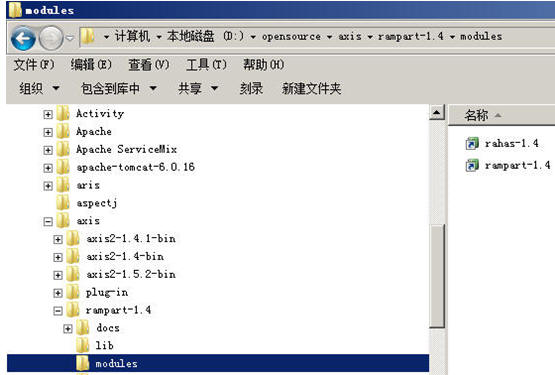Select the Apache folder icon
This screenshot has height=375, width=555.
(x=63, y=131)
